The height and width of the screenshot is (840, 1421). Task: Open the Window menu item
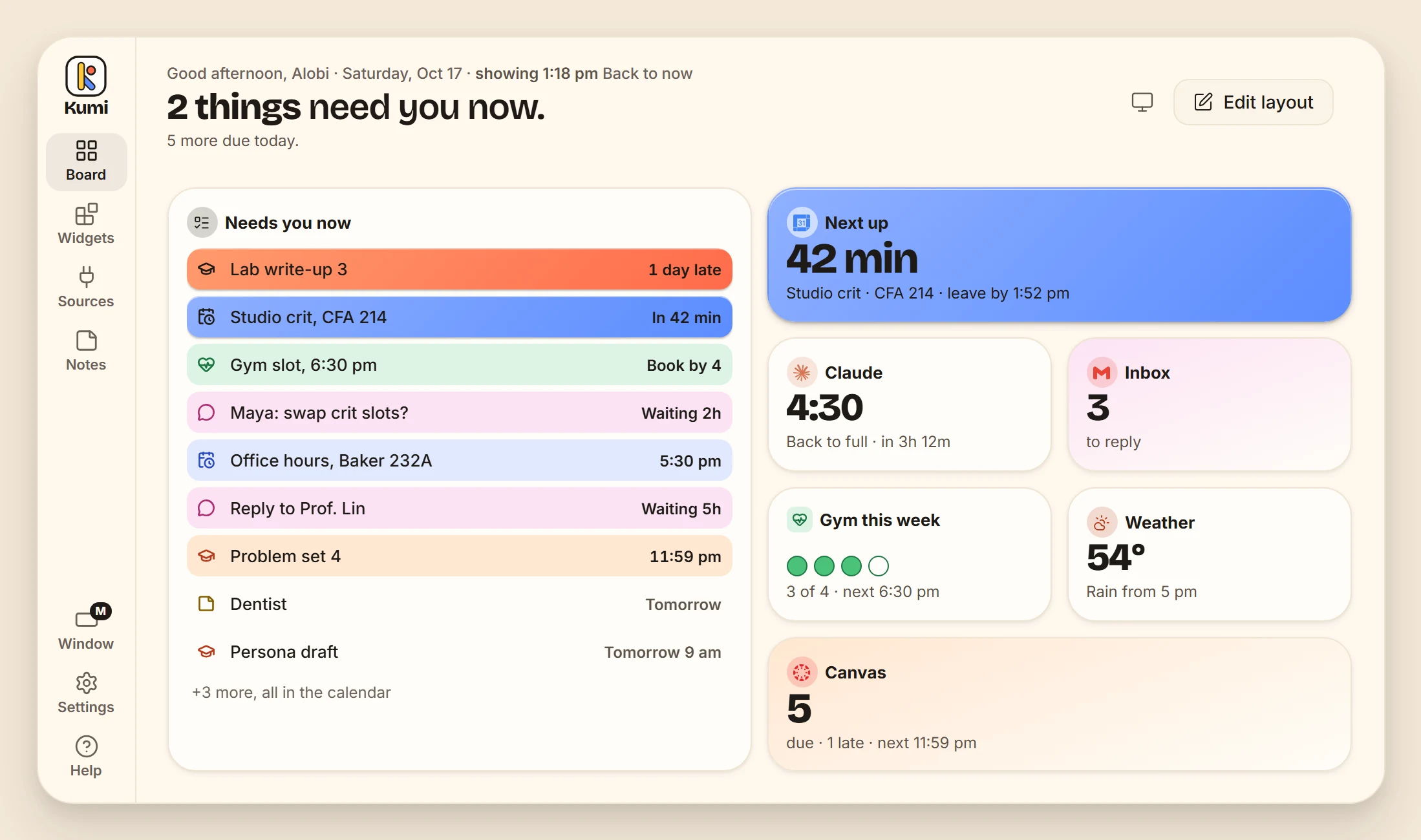(x=86, y=627)
